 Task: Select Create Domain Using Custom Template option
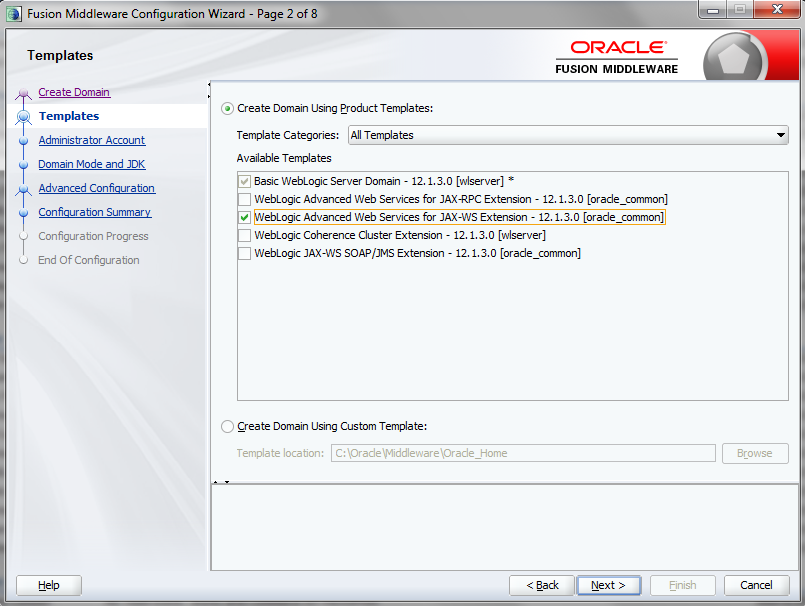click(226, 425)
